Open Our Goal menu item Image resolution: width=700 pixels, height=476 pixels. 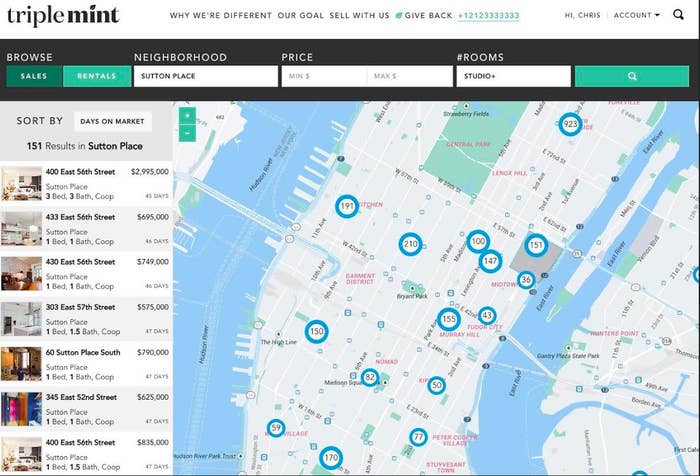click(300, 16)
